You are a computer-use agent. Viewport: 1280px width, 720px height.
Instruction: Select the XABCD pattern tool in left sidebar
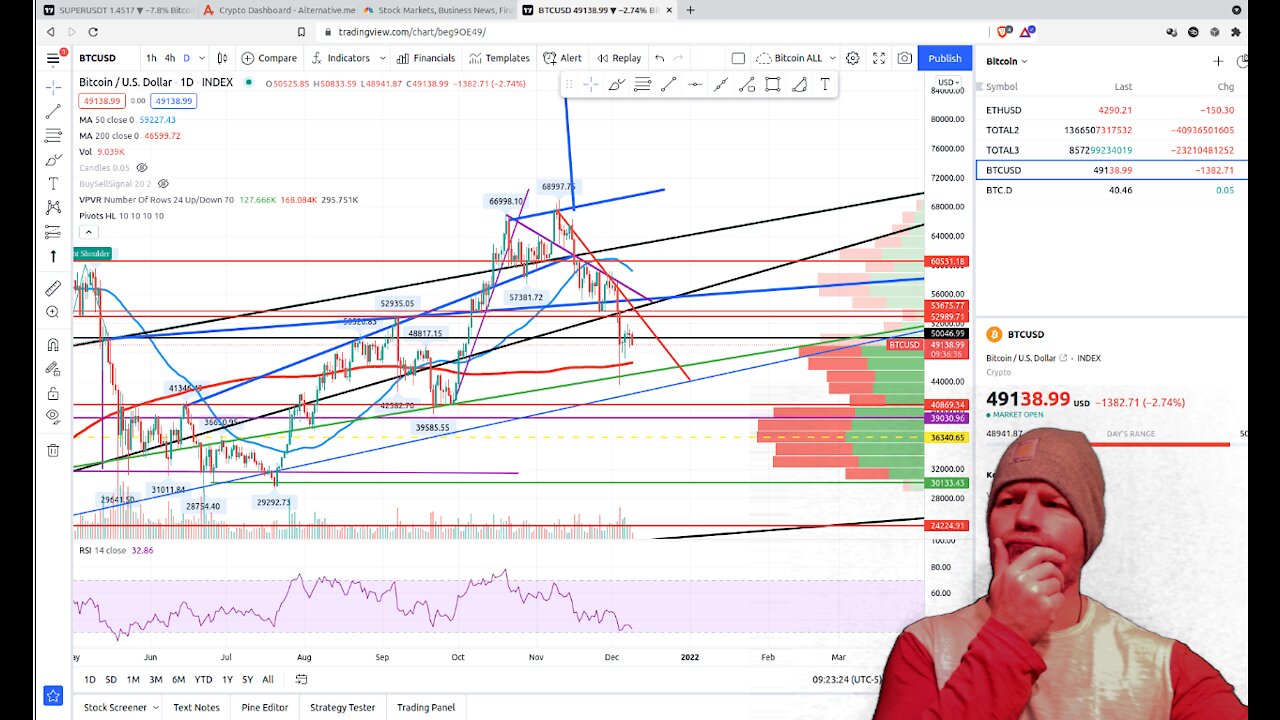coord(53,208)
